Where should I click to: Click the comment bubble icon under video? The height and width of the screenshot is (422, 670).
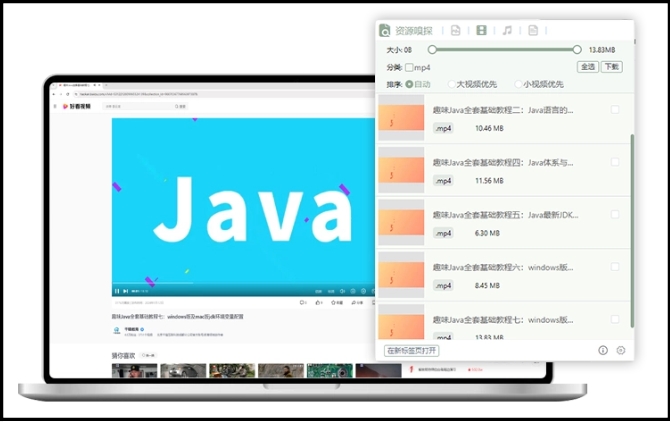click(x=303, y=302)
